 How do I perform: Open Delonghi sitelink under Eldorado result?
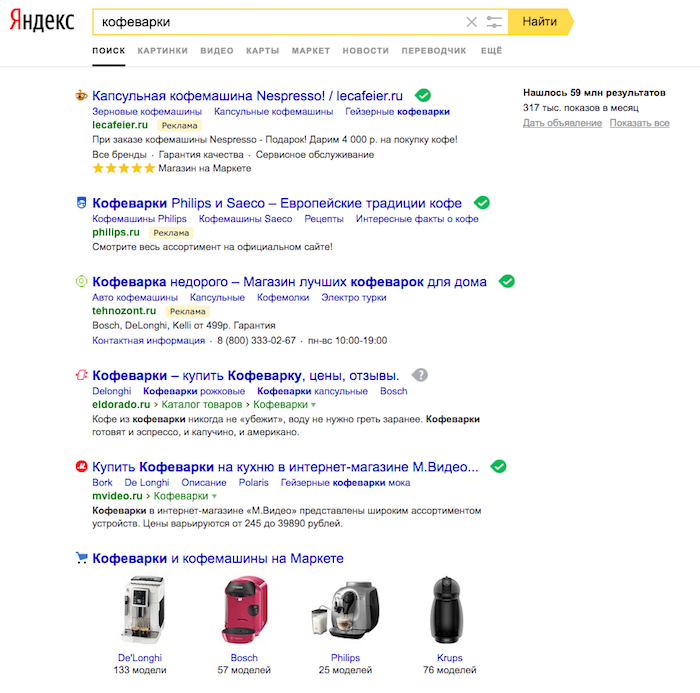point(112,391)
